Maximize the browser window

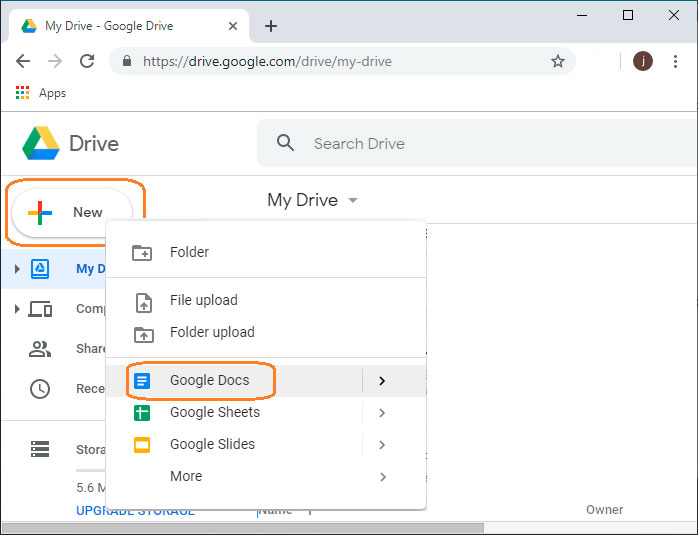click(628, 15)
